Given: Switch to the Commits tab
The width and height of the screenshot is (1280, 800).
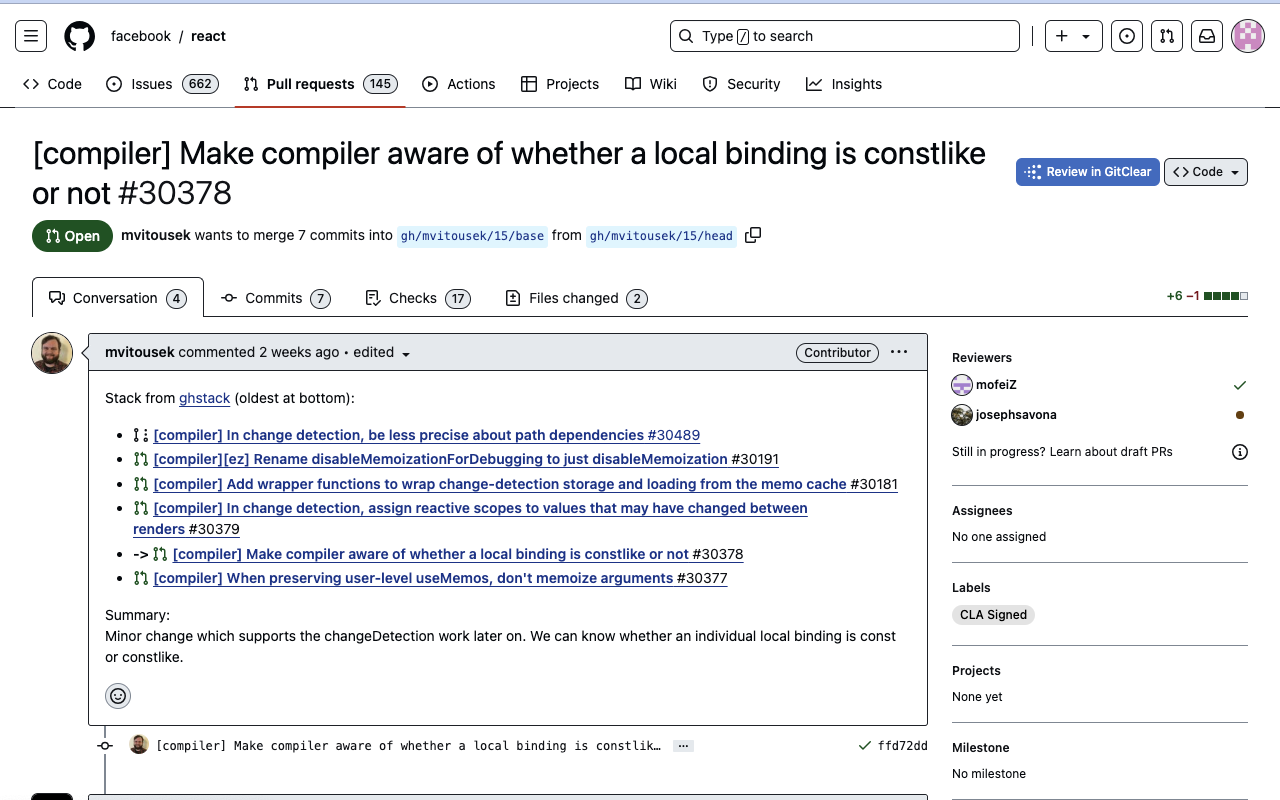Looking at the screenshot, I should [276, 298].
